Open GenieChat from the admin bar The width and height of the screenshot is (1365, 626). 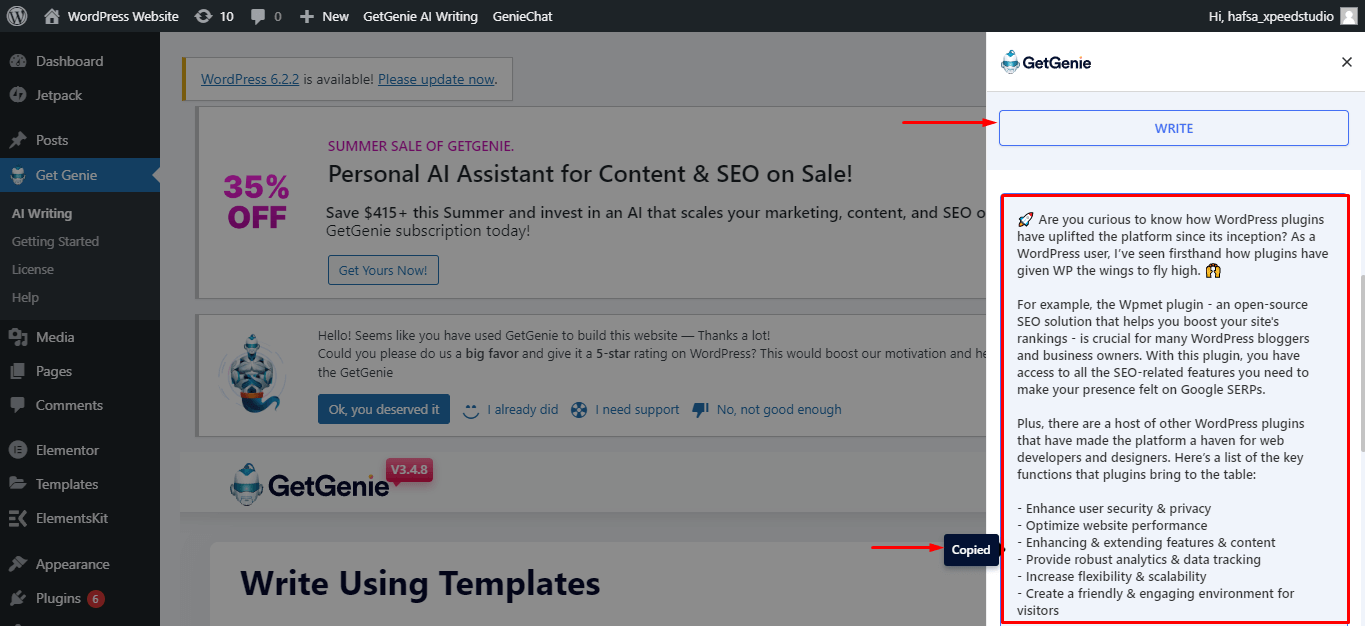(x=522, y=16)
